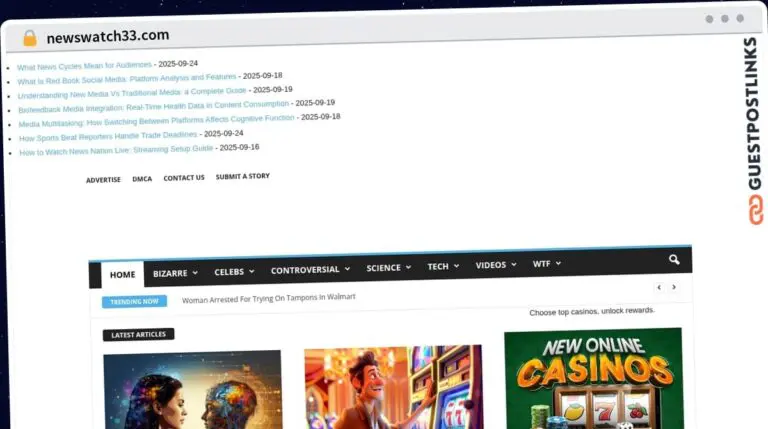Open the slot machine cartoon article thumbnail

pyautogui.click(x=393, y=387)
